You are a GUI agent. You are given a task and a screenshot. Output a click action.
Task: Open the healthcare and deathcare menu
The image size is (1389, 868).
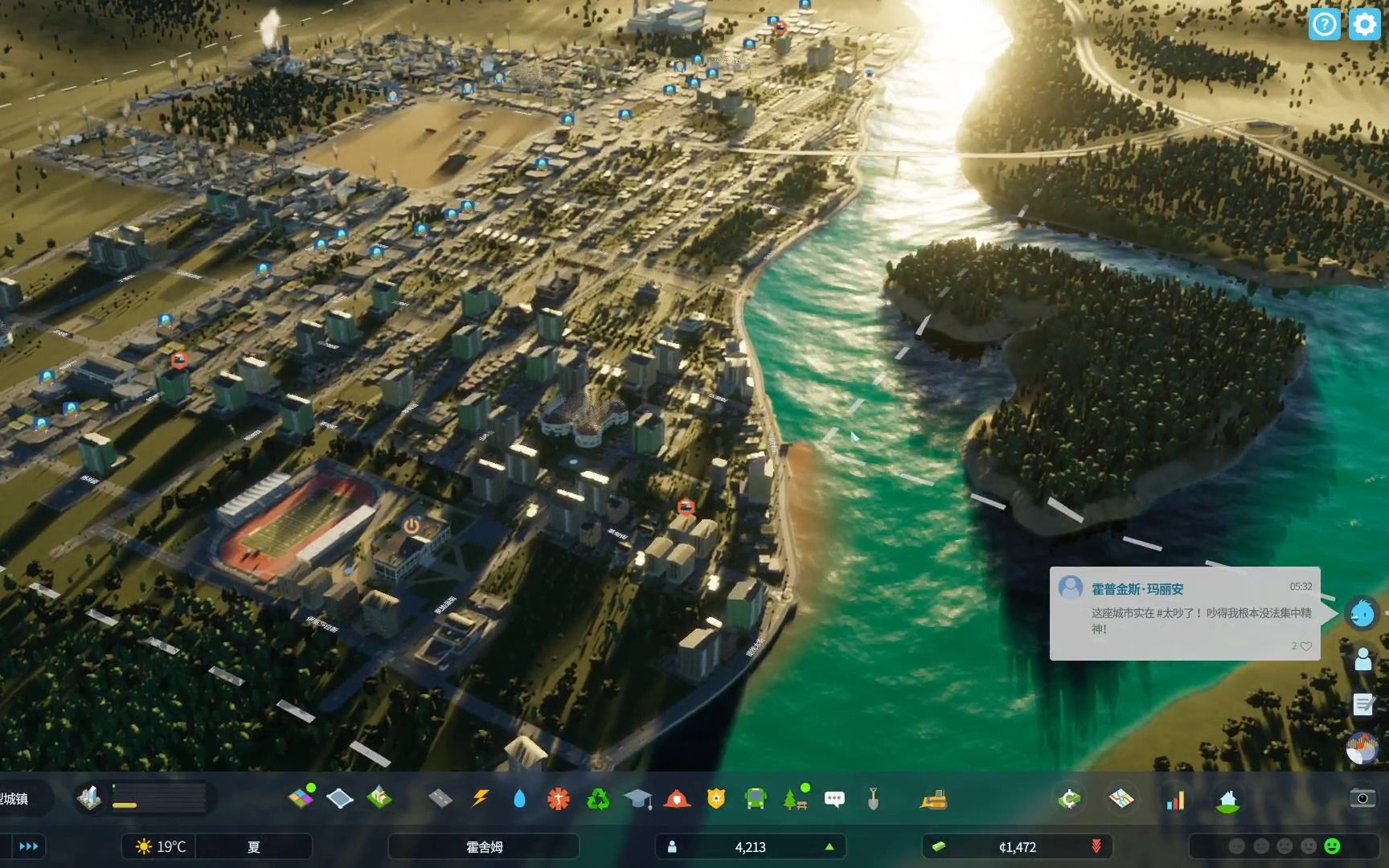tap(559, 798)
